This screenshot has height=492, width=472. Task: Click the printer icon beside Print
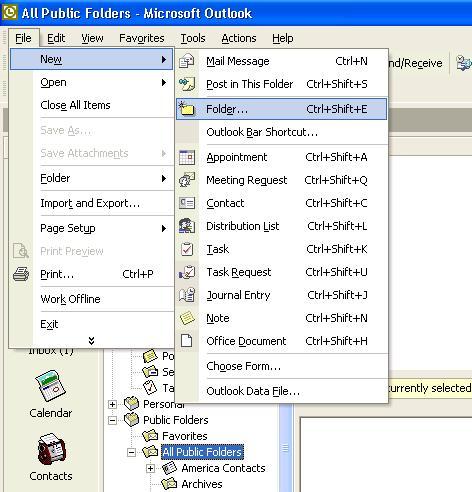point(21,274)
